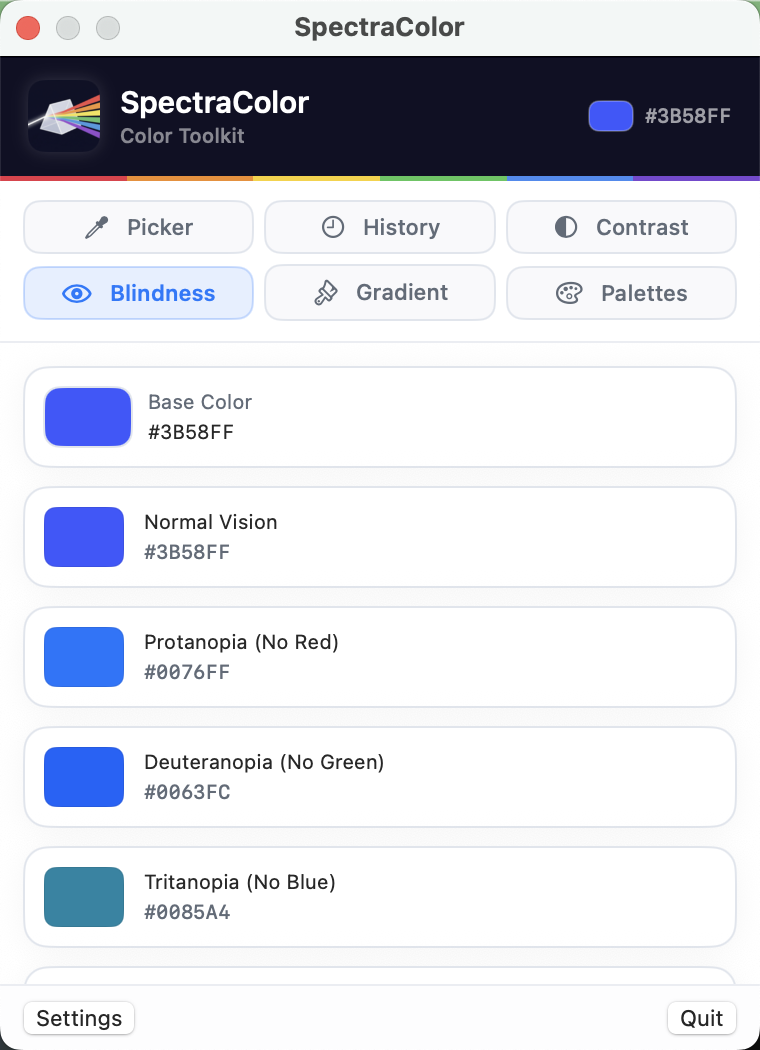The width and height of the screenshot is (760, 1050).
Task: Quit the SpectraColor application
Action: click(x=701, y=1018)
